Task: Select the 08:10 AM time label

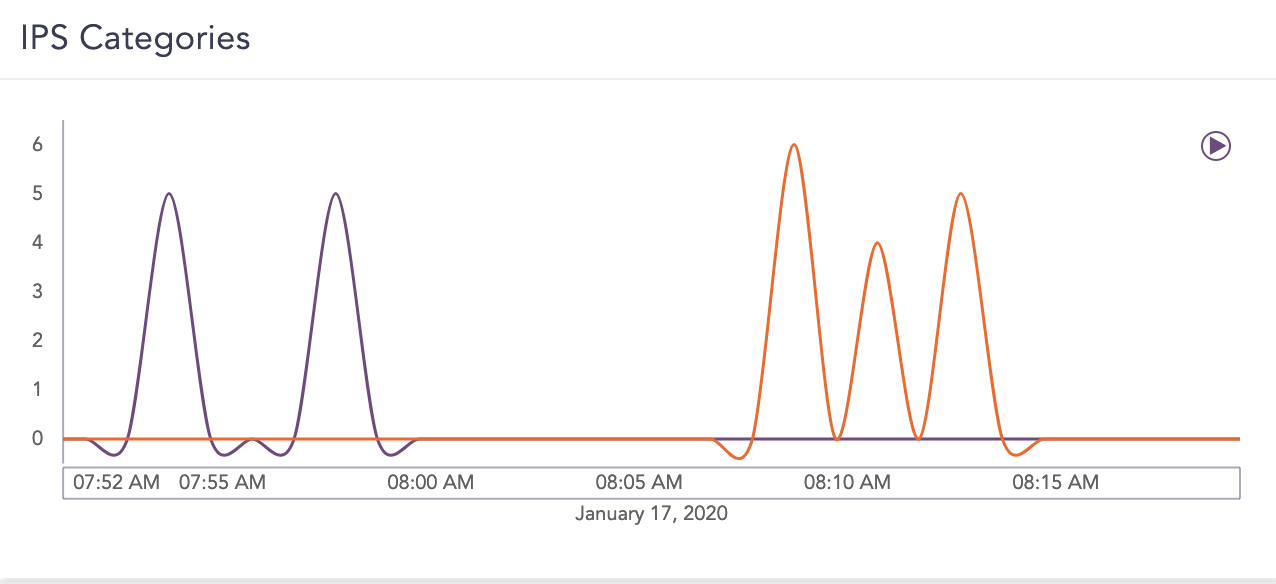Action: 847,482
